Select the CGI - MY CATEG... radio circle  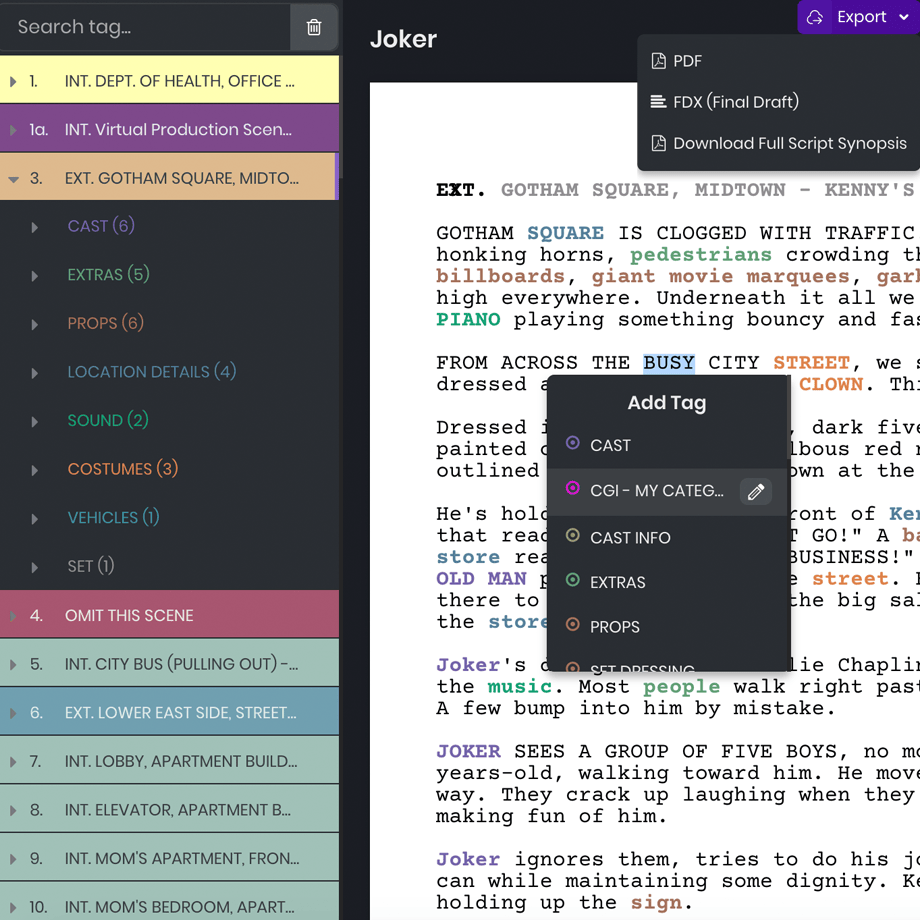[573, 488]
